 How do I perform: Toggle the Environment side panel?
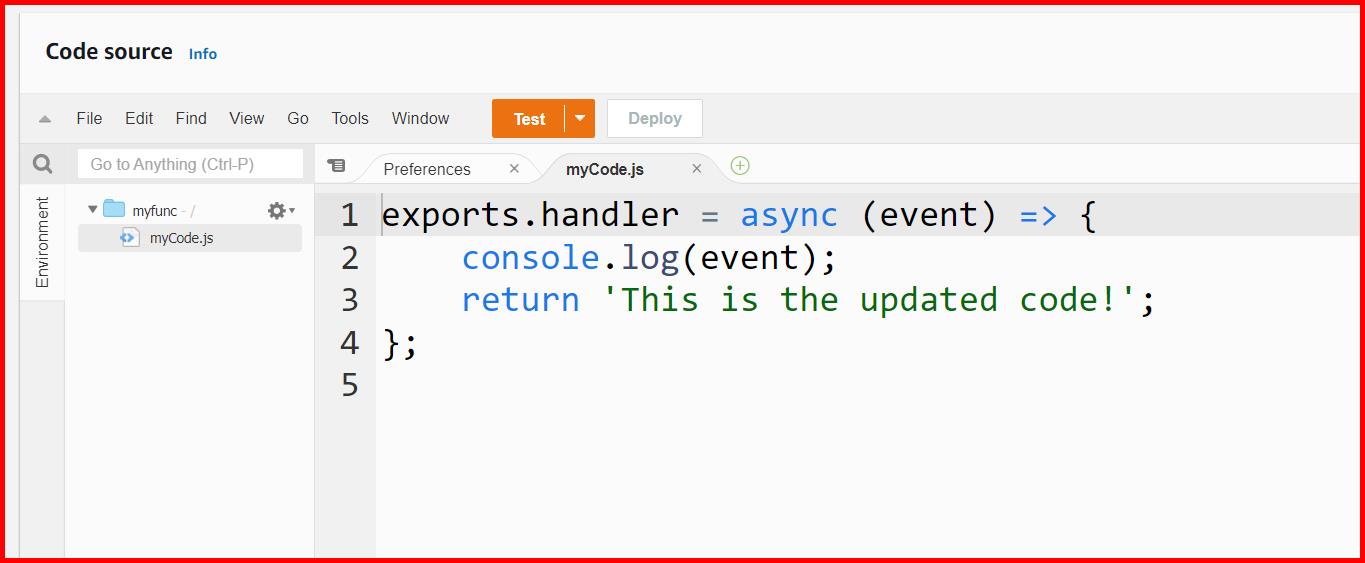click(42, 242)
